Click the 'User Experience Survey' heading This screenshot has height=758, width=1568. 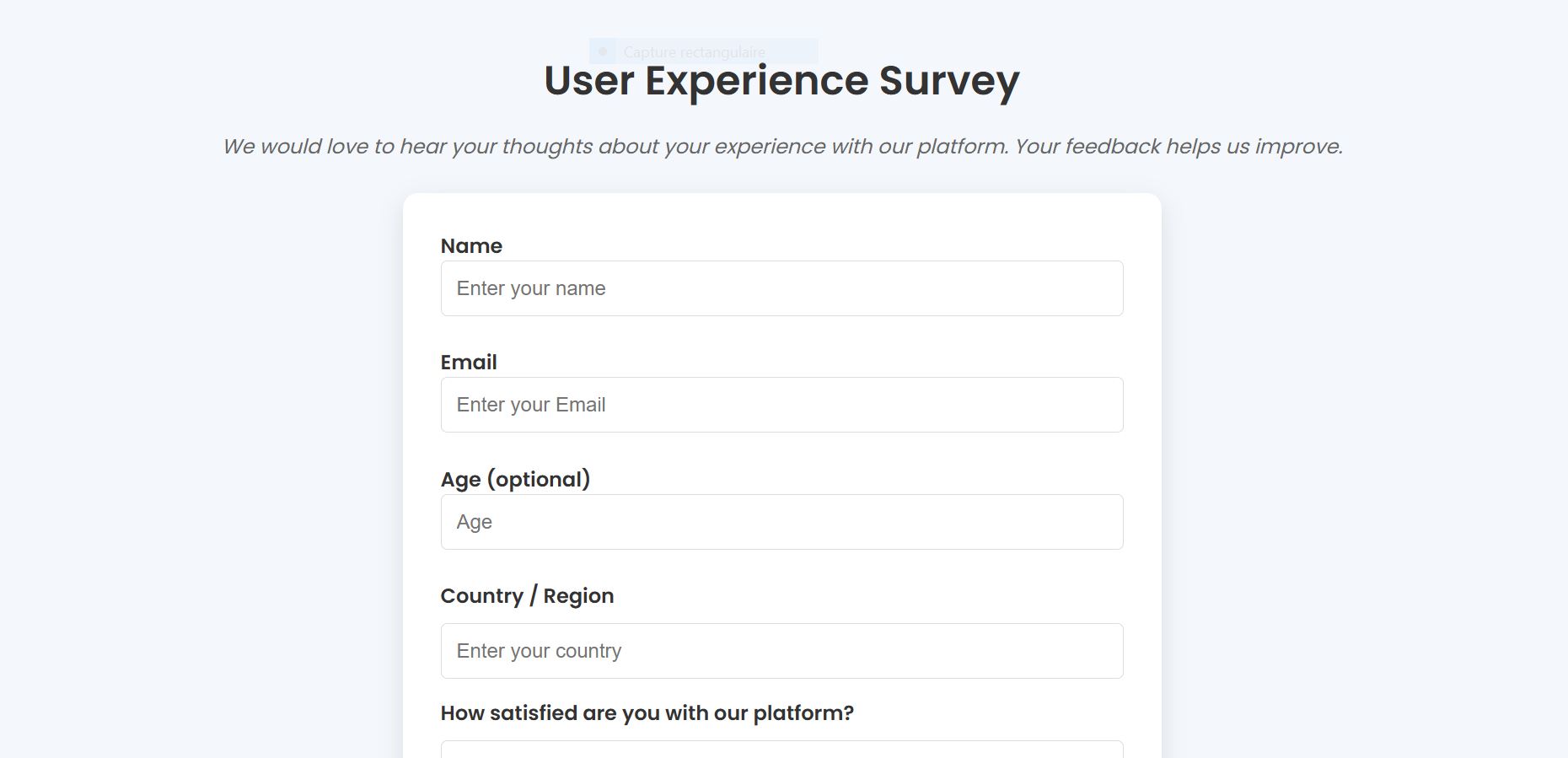[781, 80]
